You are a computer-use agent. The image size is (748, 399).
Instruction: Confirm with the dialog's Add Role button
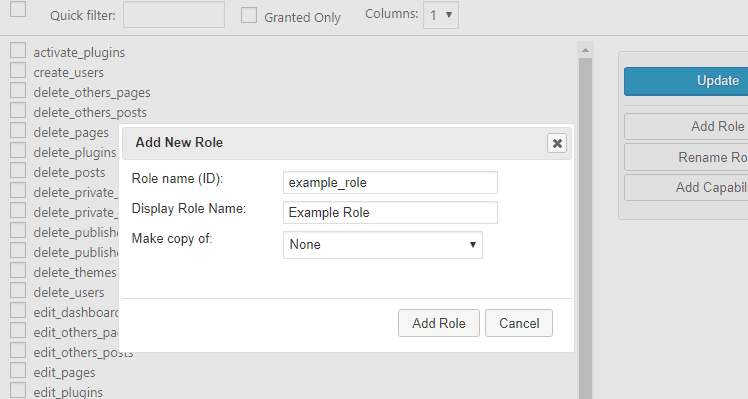click(x=439, y=323)
